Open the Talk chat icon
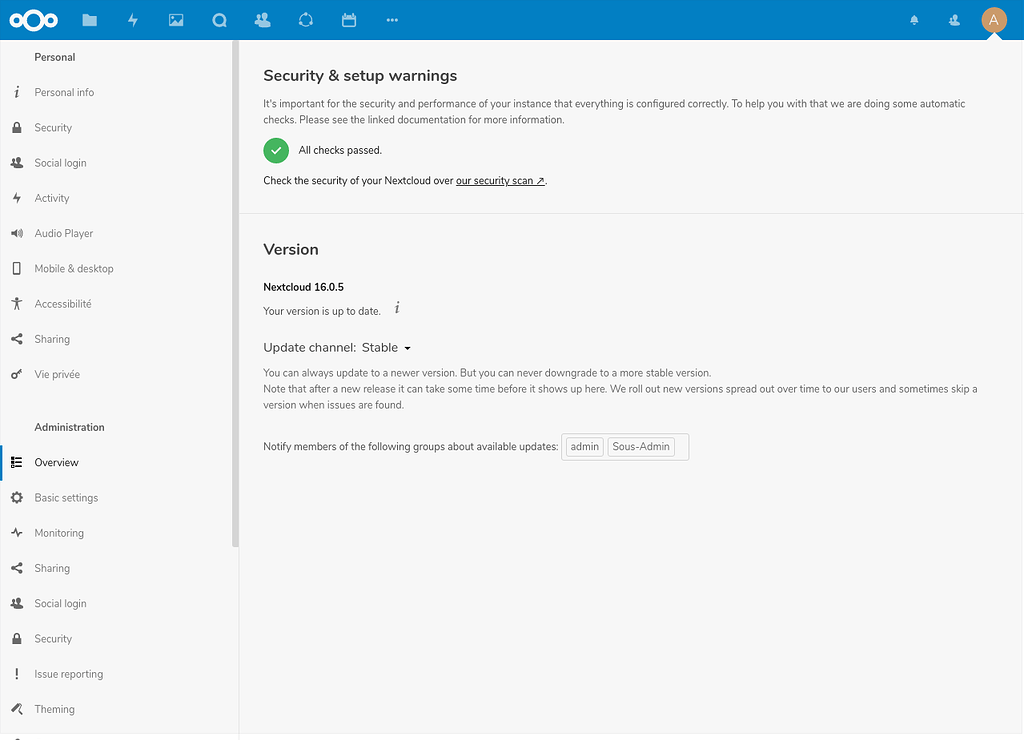Viewport: 1024px width, 740px height. pos(219,20)
